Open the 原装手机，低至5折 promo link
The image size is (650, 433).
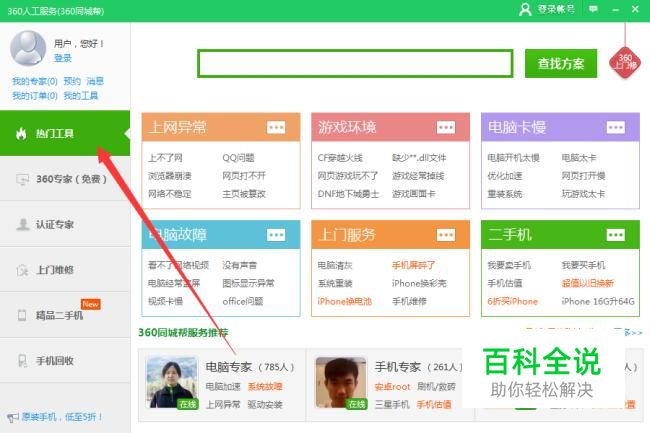click(62, 417)
